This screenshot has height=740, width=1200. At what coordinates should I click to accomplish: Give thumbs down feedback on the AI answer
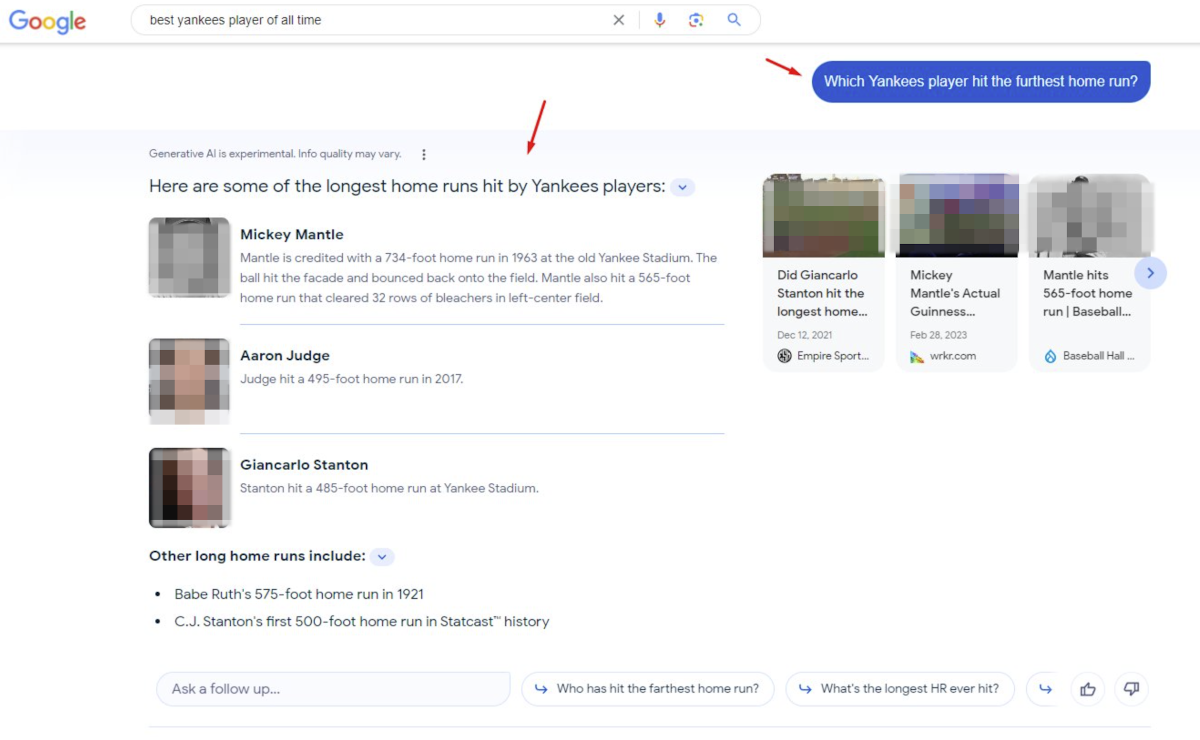1131,689
